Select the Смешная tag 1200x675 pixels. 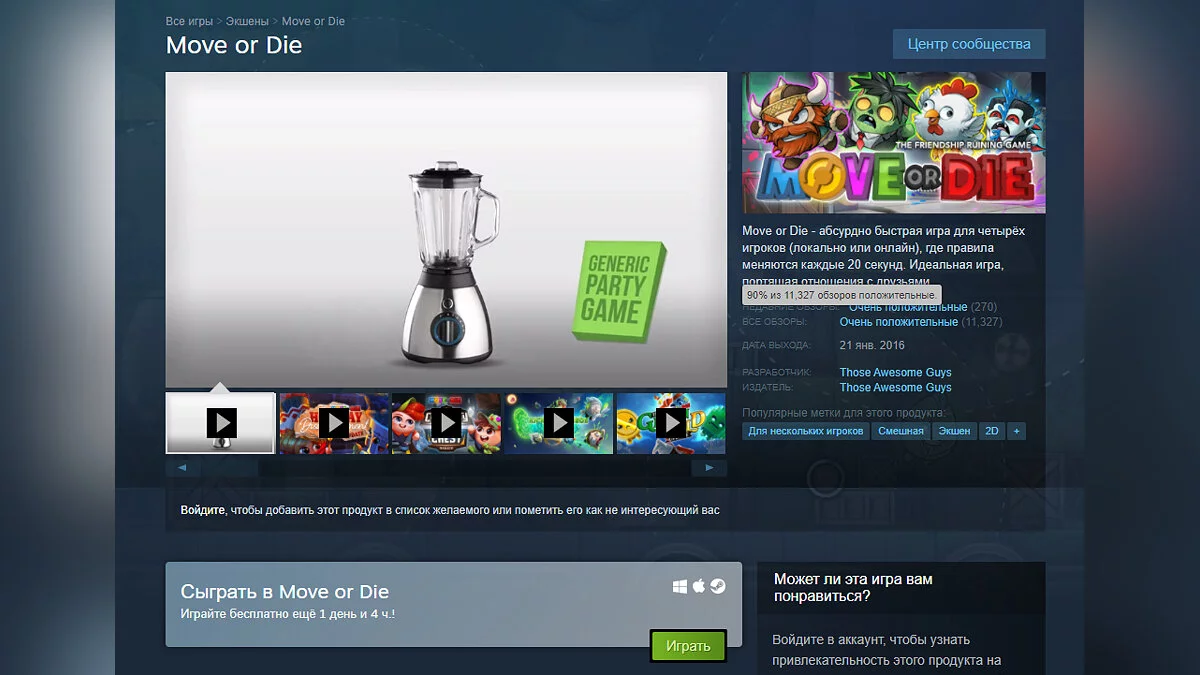[900, 431]
